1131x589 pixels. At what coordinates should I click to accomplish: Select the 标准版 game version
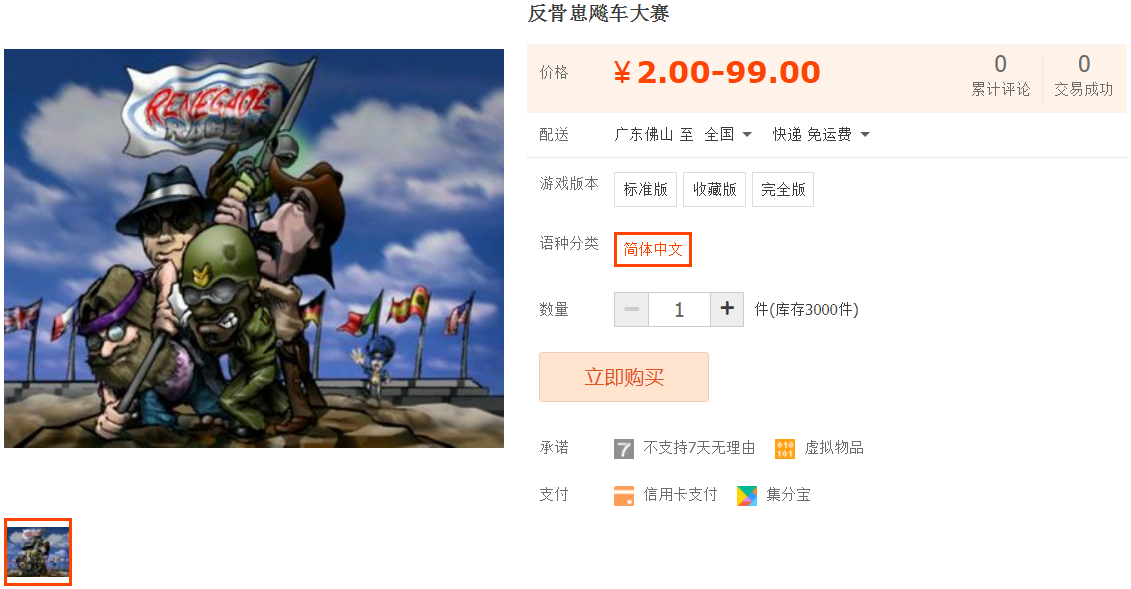click(646, 190)
